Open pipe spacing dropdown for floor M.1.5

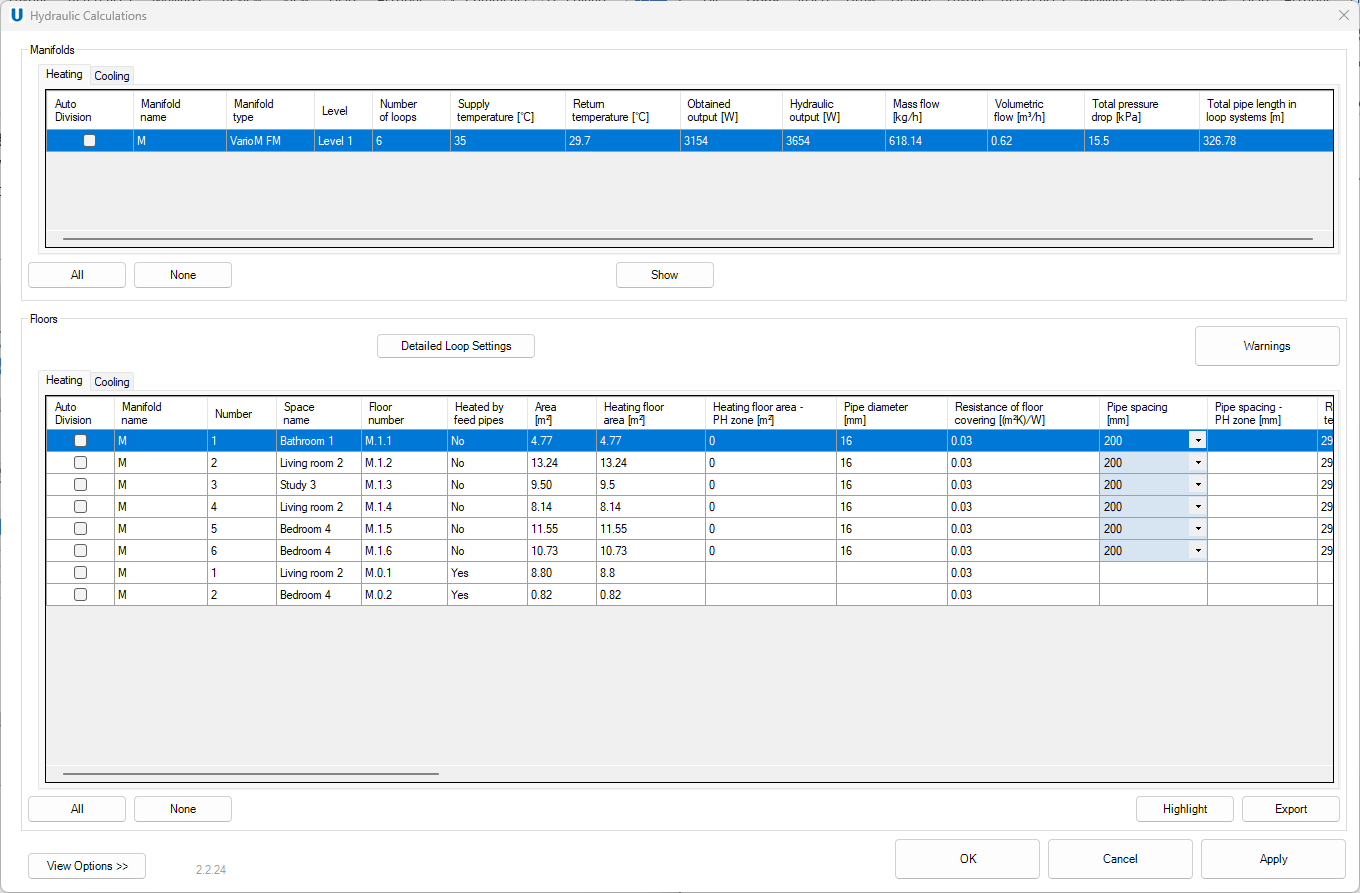(1197, 529)
